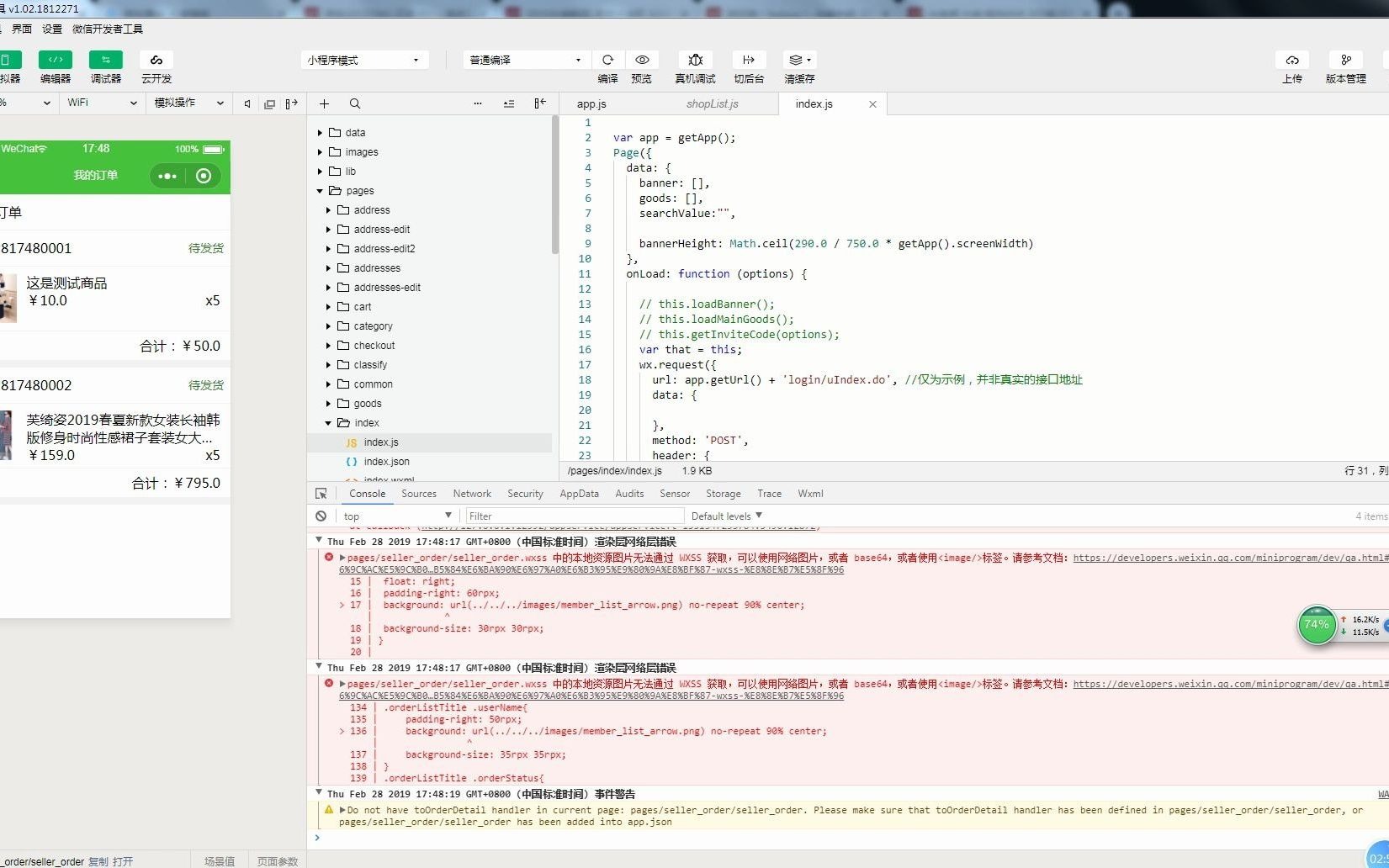The width and height of the screenshot is (1389, 868).
Task: Toggle the debugger panel button
Action: [x=105, y=60]
